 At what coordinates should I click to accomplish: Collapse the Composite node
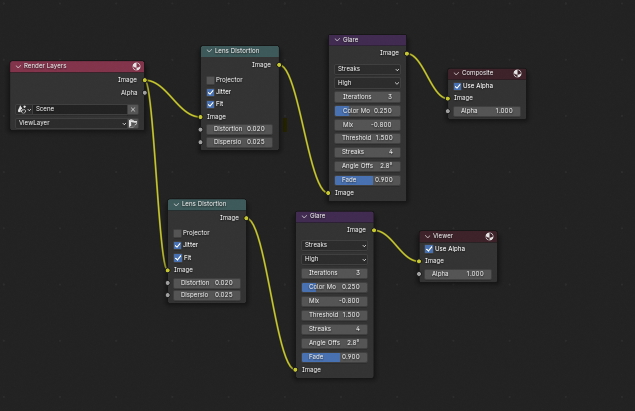pyautogui.click(x=456, y=73)
